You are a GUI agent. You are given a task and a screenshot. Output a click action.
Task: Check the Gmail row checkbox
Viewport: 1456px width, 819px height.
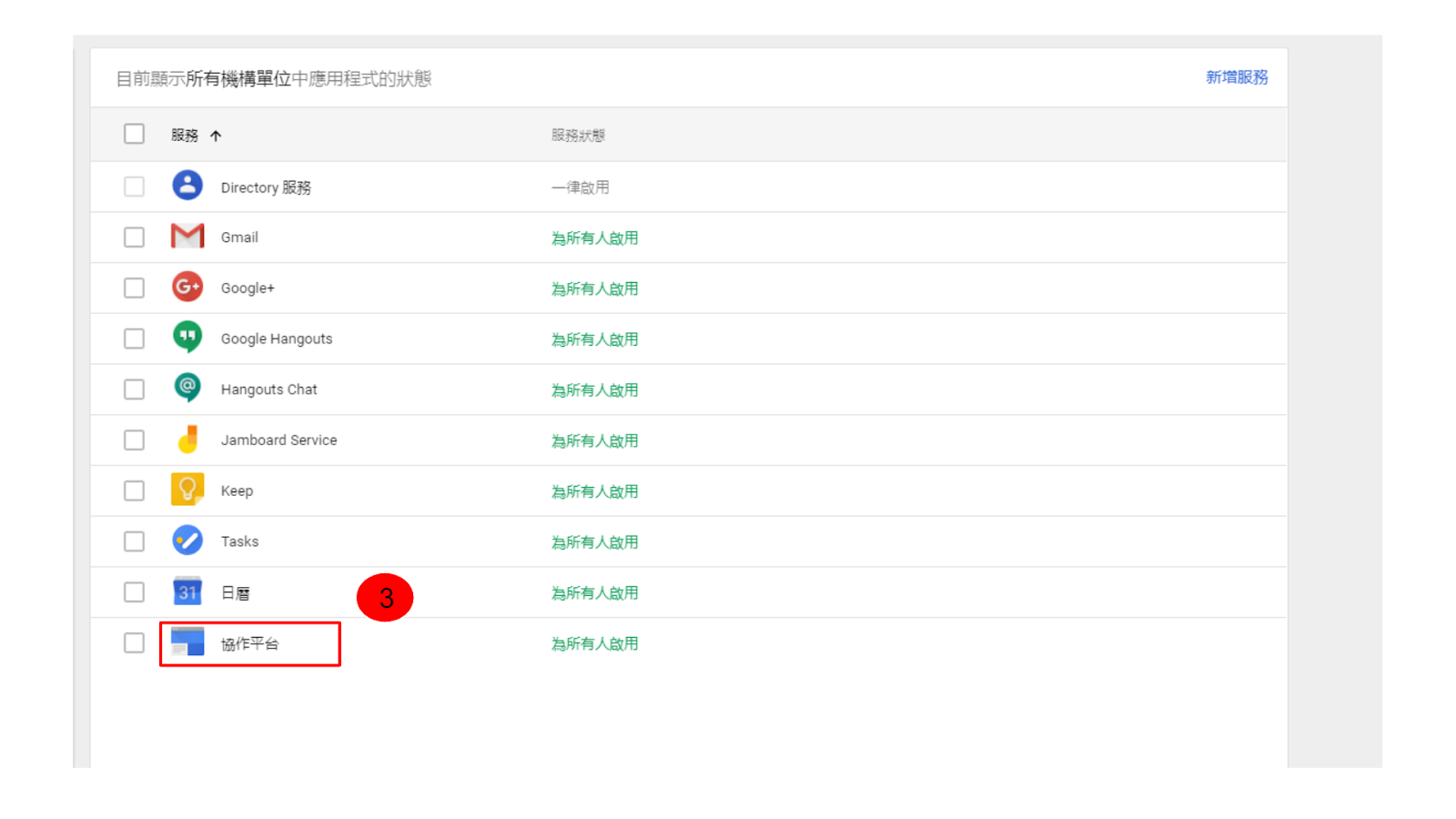(134, 238)
